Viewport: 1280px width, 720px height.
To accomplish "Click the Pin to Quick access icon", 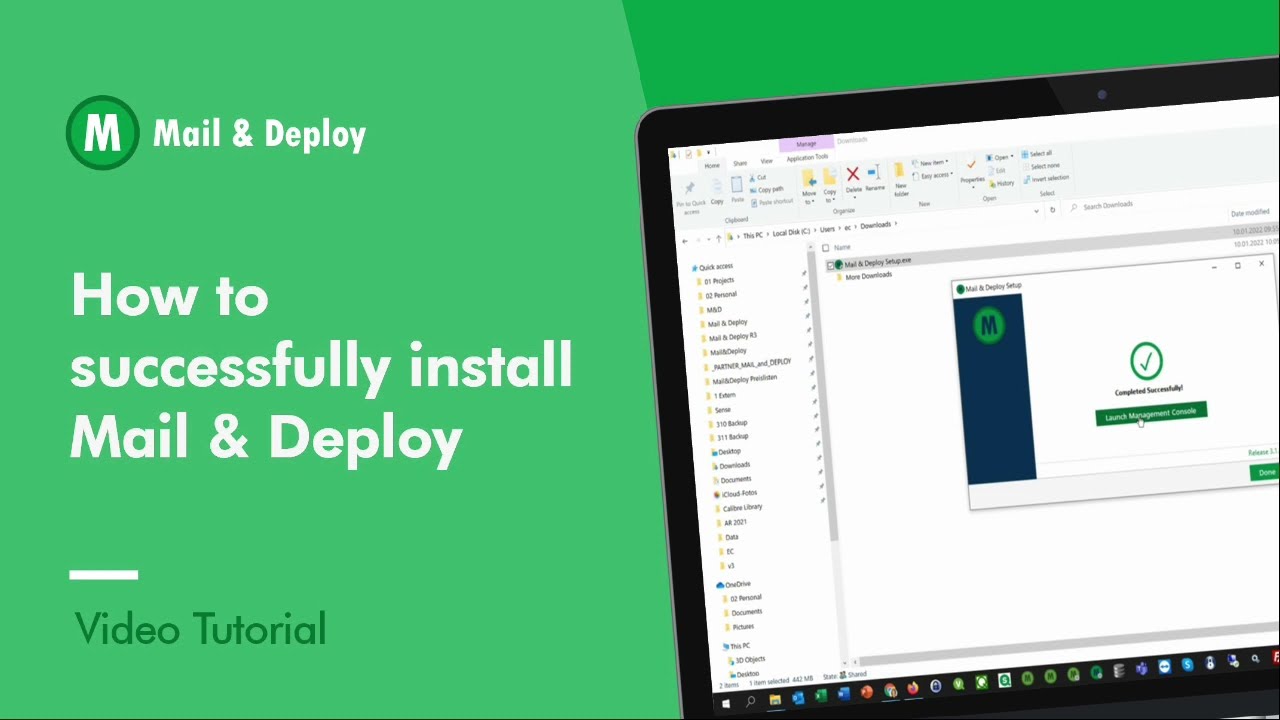I will point(689,188).
